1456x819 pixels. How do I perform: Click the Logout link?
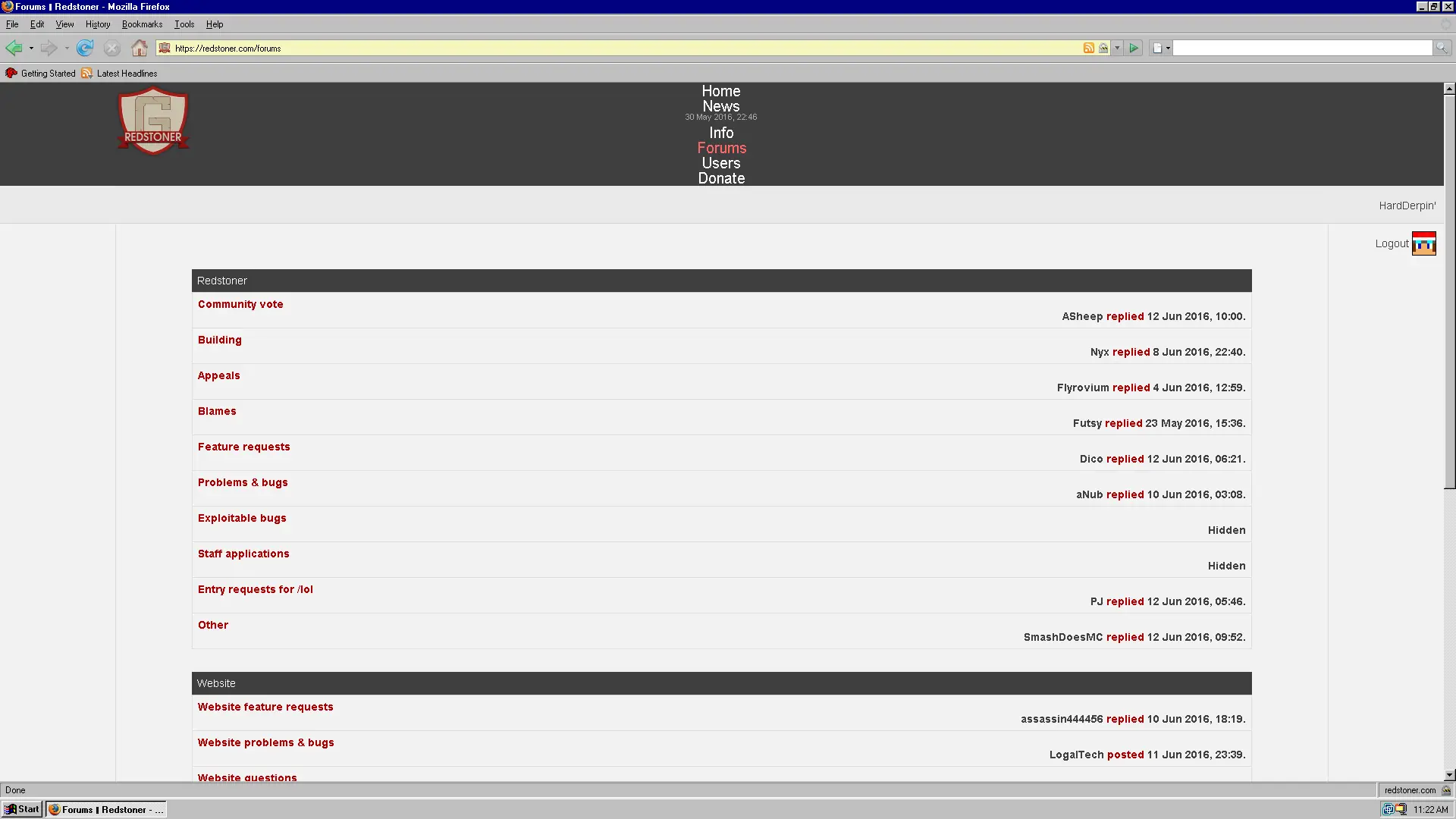[1392, 243]
